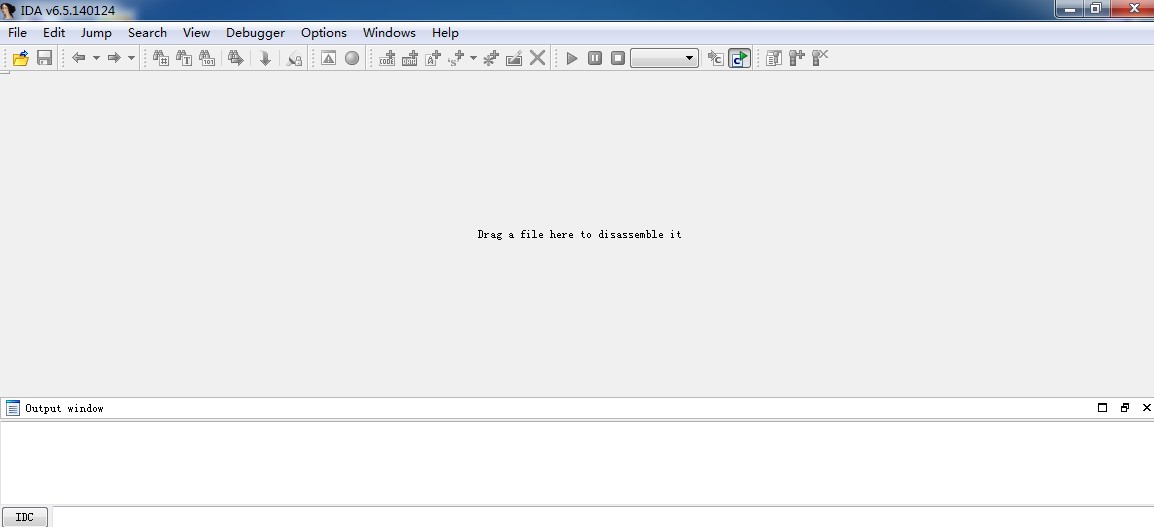Click the IDC button

click(x=24, y=517)
